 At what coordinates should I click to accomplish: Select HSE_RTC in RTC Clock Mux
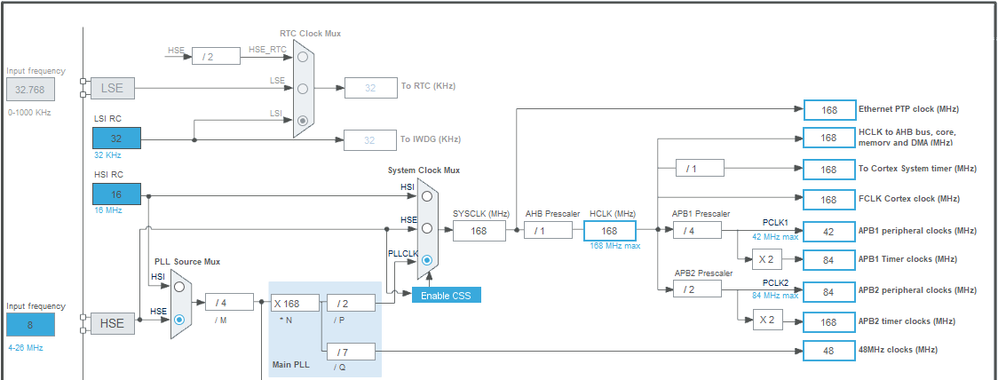[x=303, y=57]
